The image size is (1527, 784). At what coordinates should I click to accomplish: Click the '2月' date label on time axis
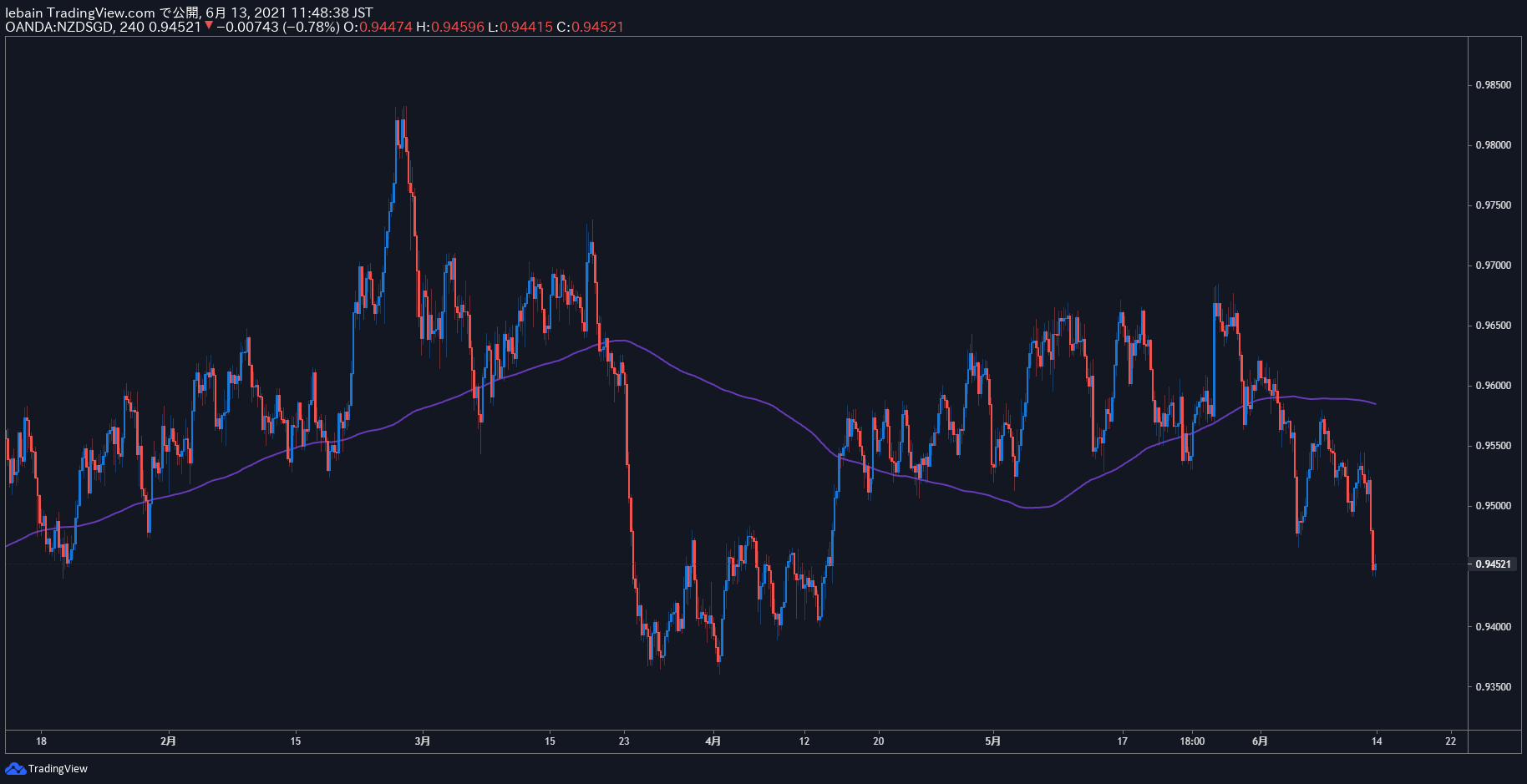pyautogui.click(x=169, y=741)
